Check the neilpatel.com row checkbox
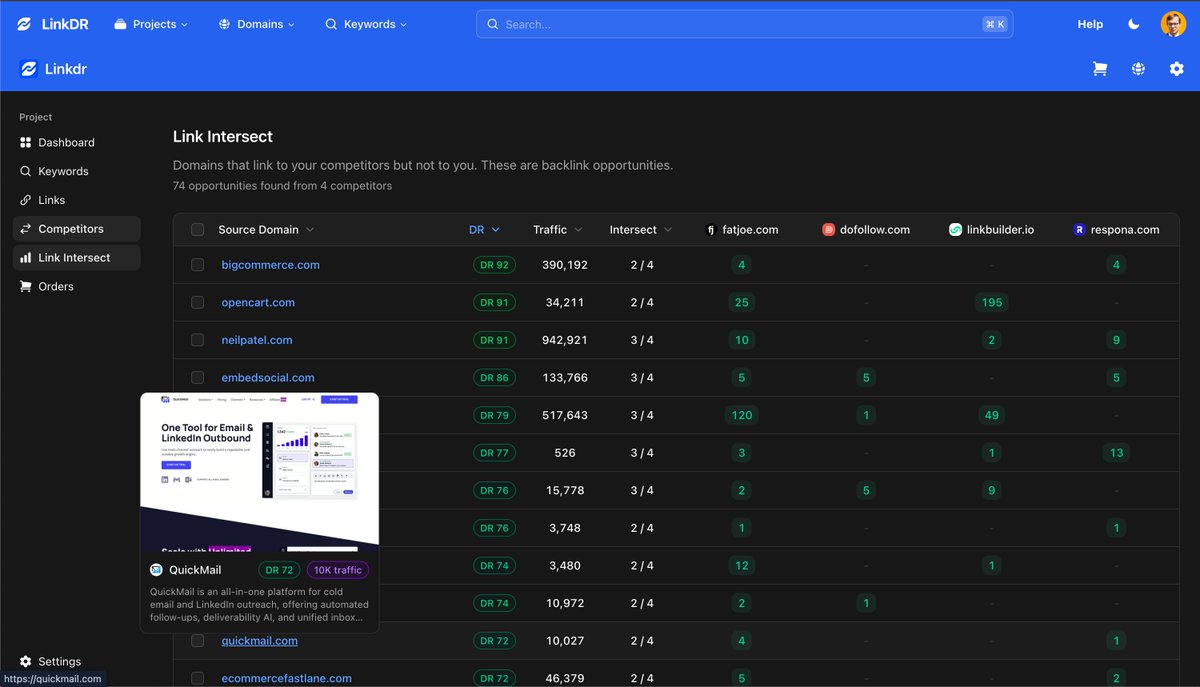This screenshot has height=687, width=1200. 198,340
